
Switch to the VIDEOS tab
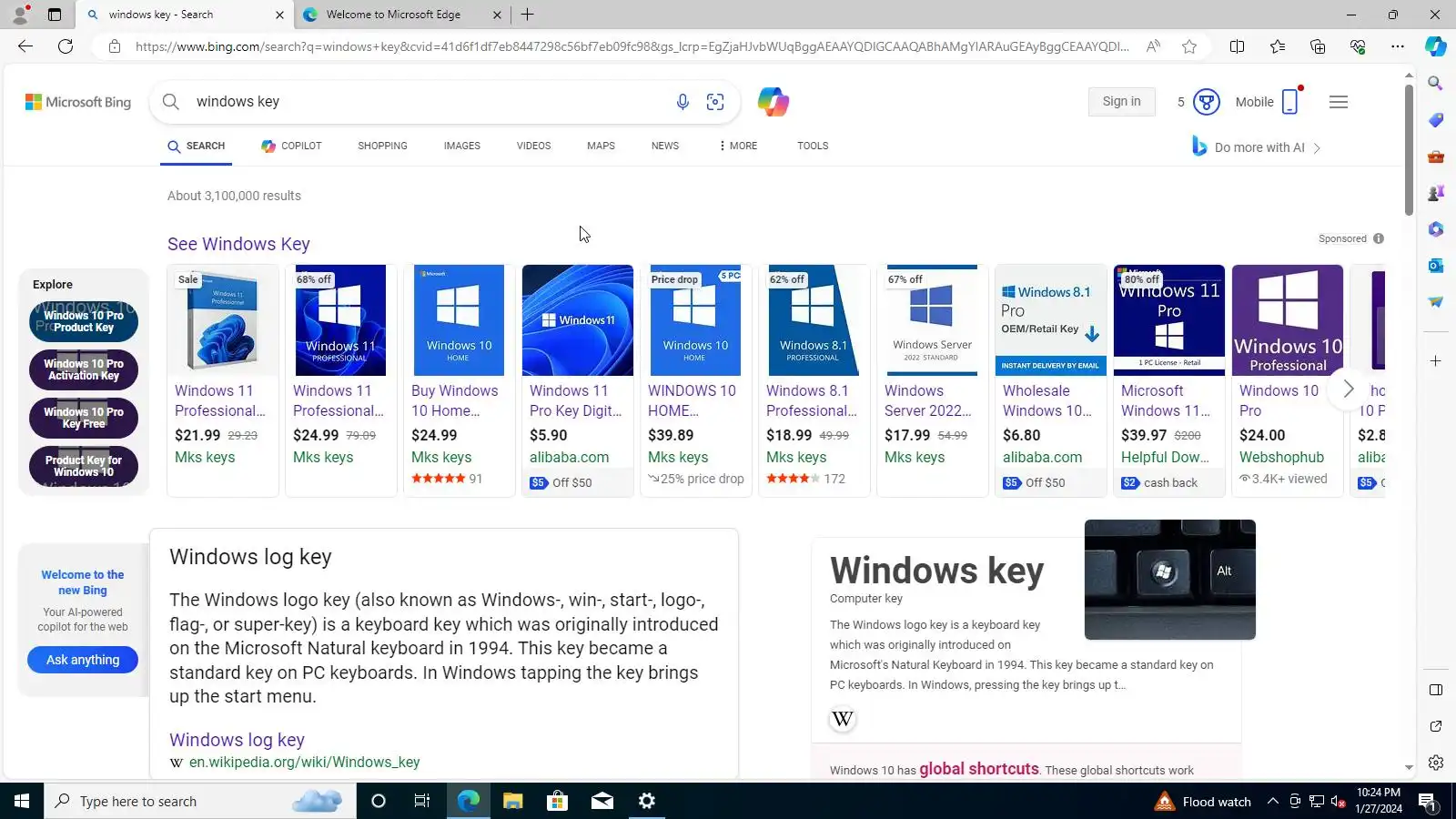tap(533, 146)
